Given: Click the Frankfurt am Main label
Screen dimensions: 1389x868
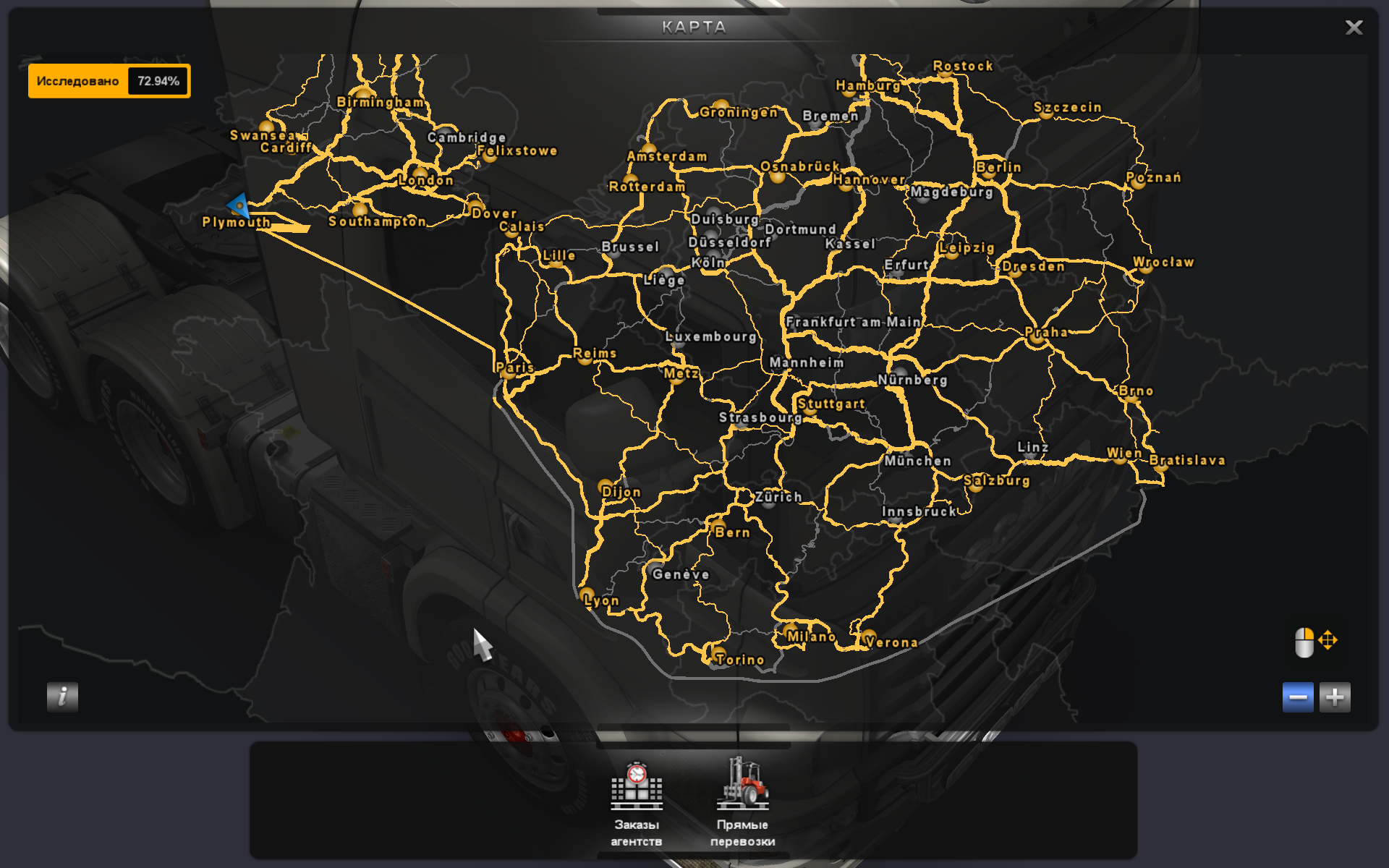Looking at the screenshot, I should point(853,322).
